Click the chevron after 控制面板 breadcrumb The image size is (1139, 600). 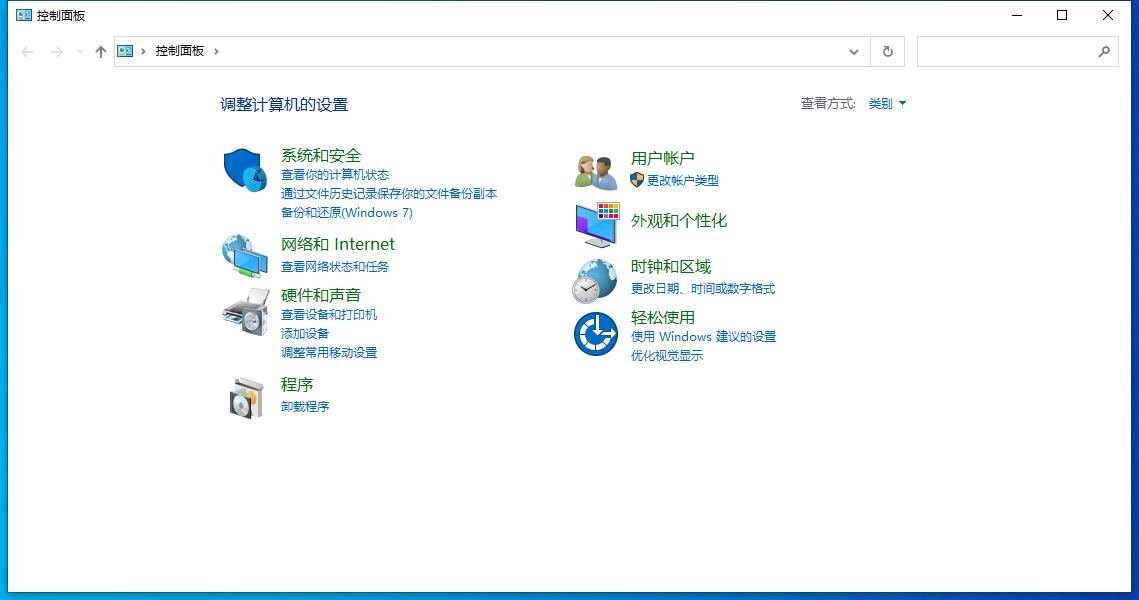click(215, 51)
